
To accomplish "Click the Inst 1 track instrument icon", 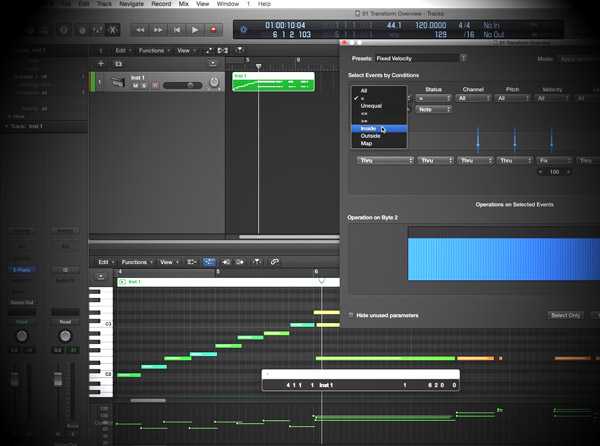I will tap(118, 81).
